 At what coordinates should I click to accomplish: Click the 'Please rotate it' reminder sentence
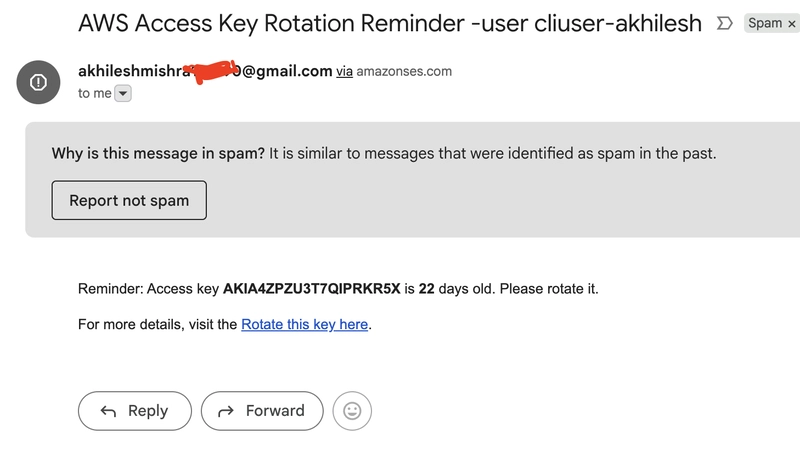pyautogui.click(x=549, y=289)
